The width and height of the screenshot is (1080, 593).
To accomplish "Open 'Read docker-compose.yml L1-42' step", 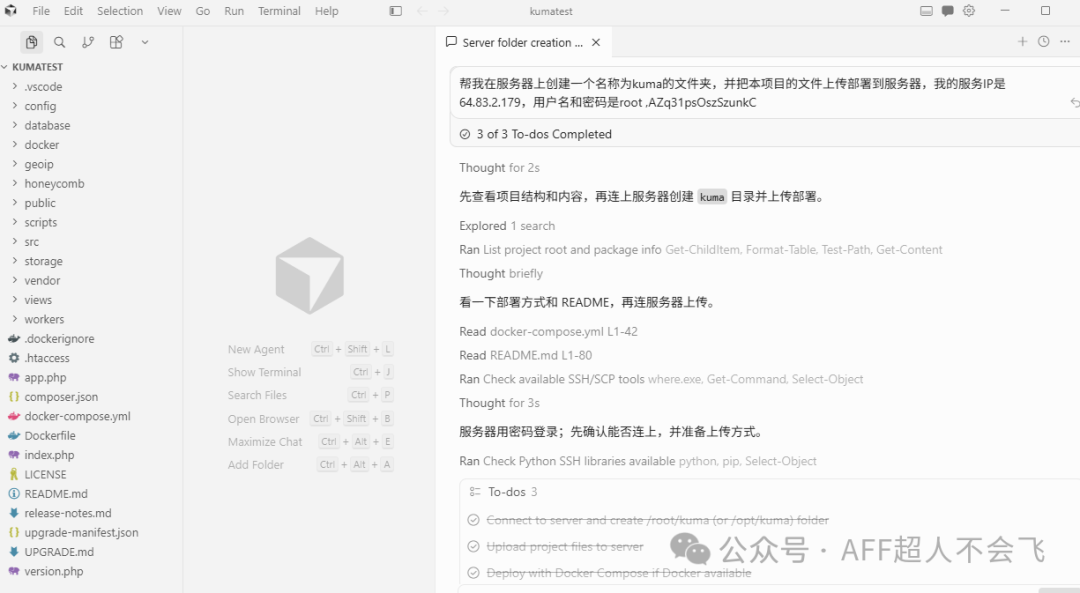I will [548, 331].
